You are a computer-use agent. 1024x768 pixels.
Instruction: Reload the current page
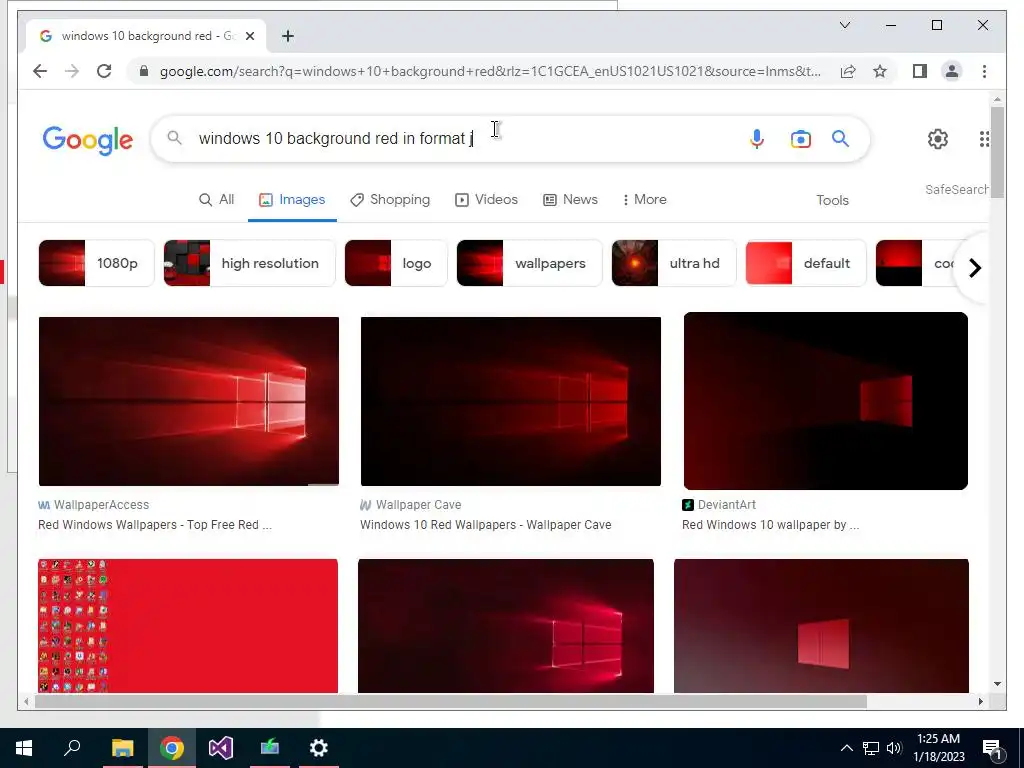pos(104,71)
